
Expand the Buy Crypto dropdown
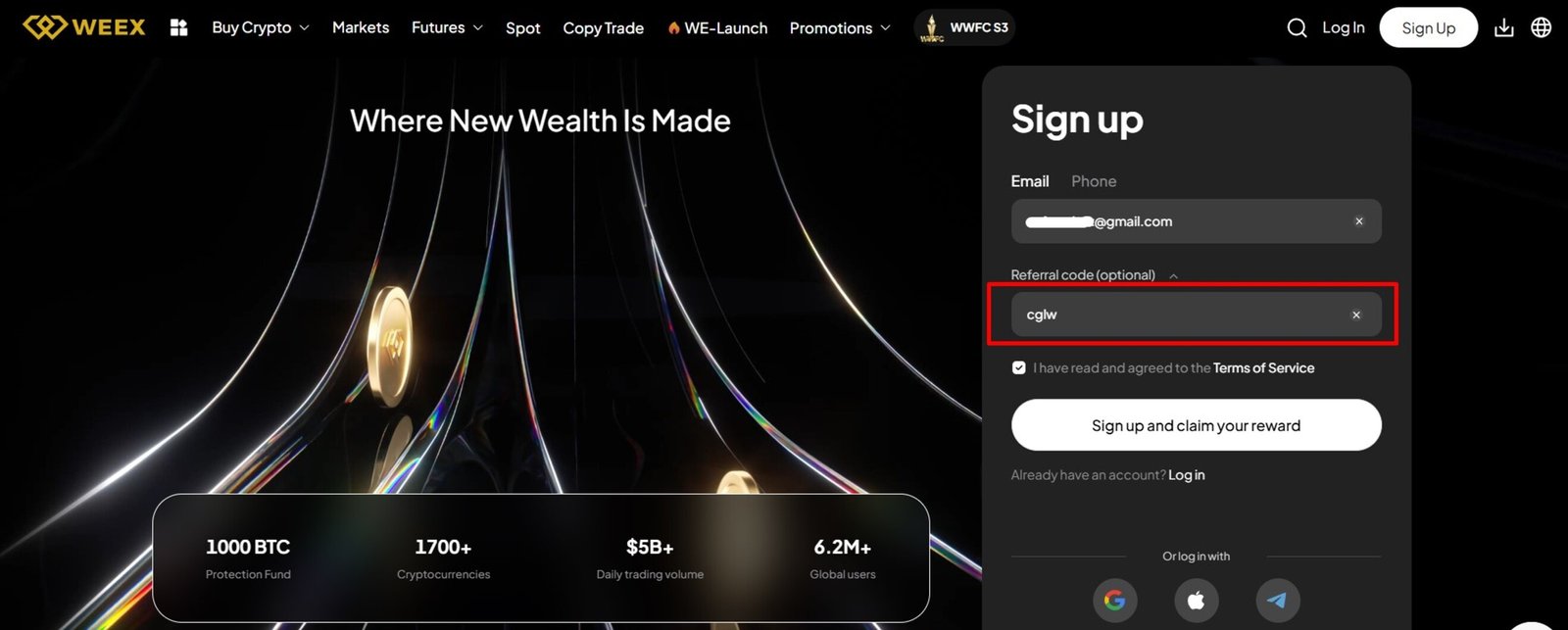point(260,27)
